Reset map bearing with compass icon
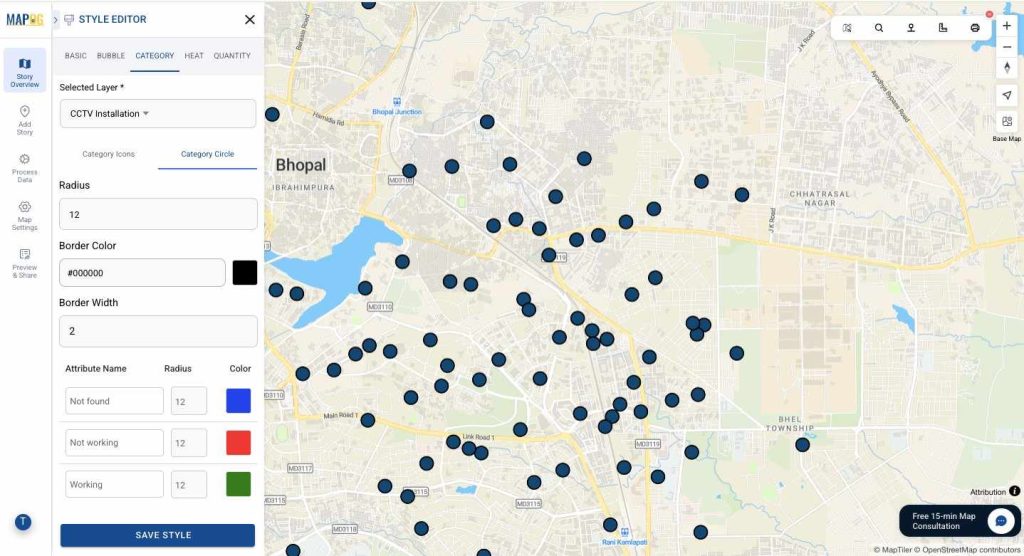Viewport: 1024px width, 556px height. 1007,67
